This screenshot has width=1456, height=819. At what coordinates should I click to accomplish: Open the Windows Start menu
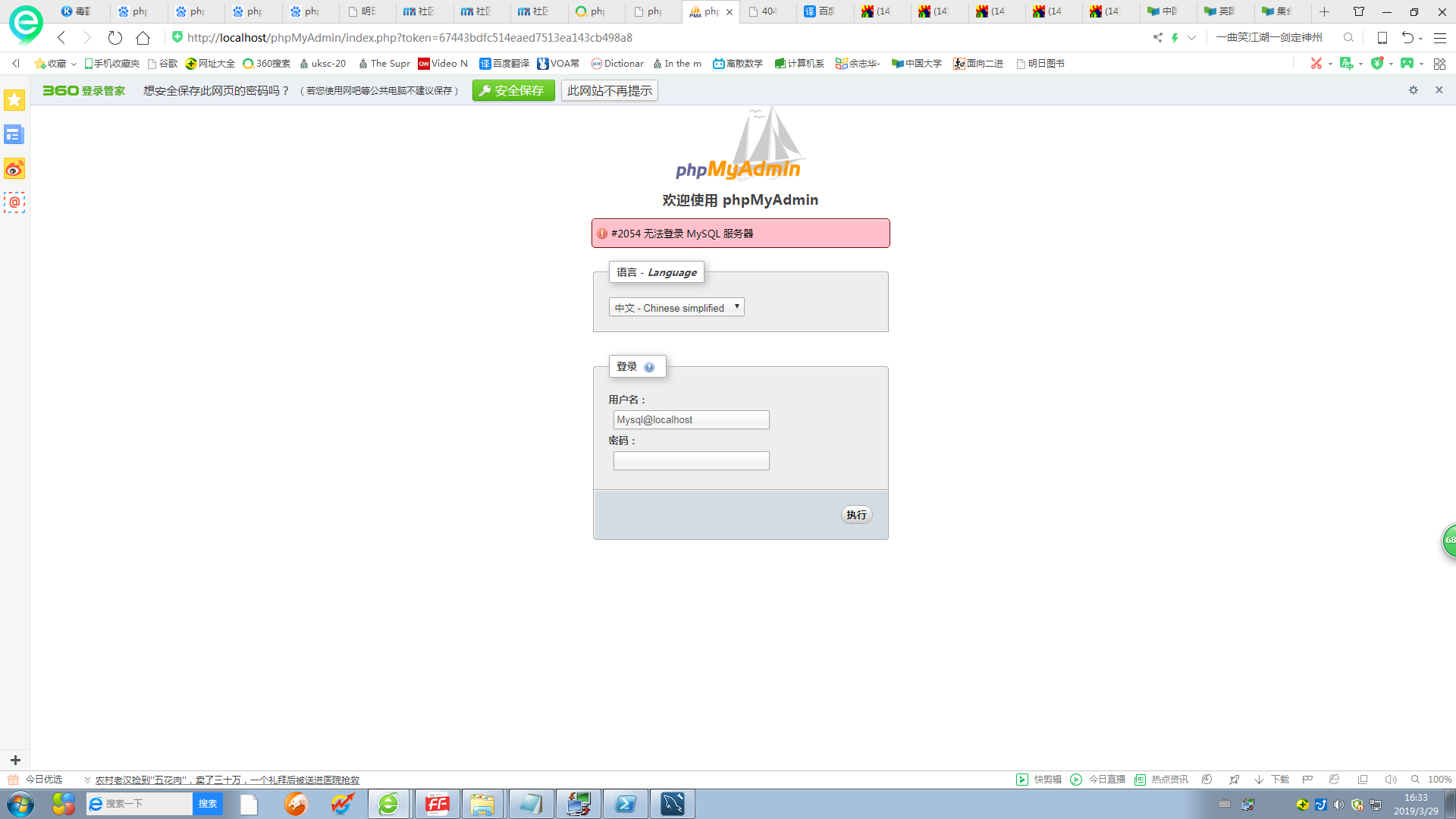point(20,804)
